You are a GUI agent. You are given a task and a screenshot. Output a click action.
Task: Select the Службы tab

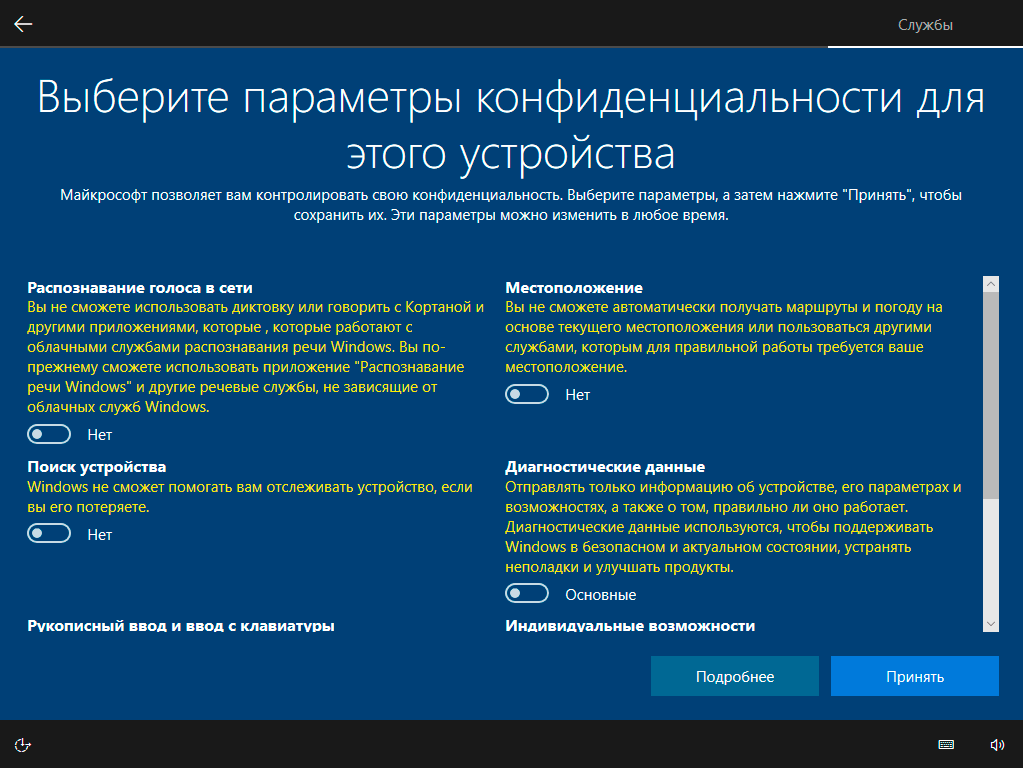pyautogui.click(x=925, y=25)
